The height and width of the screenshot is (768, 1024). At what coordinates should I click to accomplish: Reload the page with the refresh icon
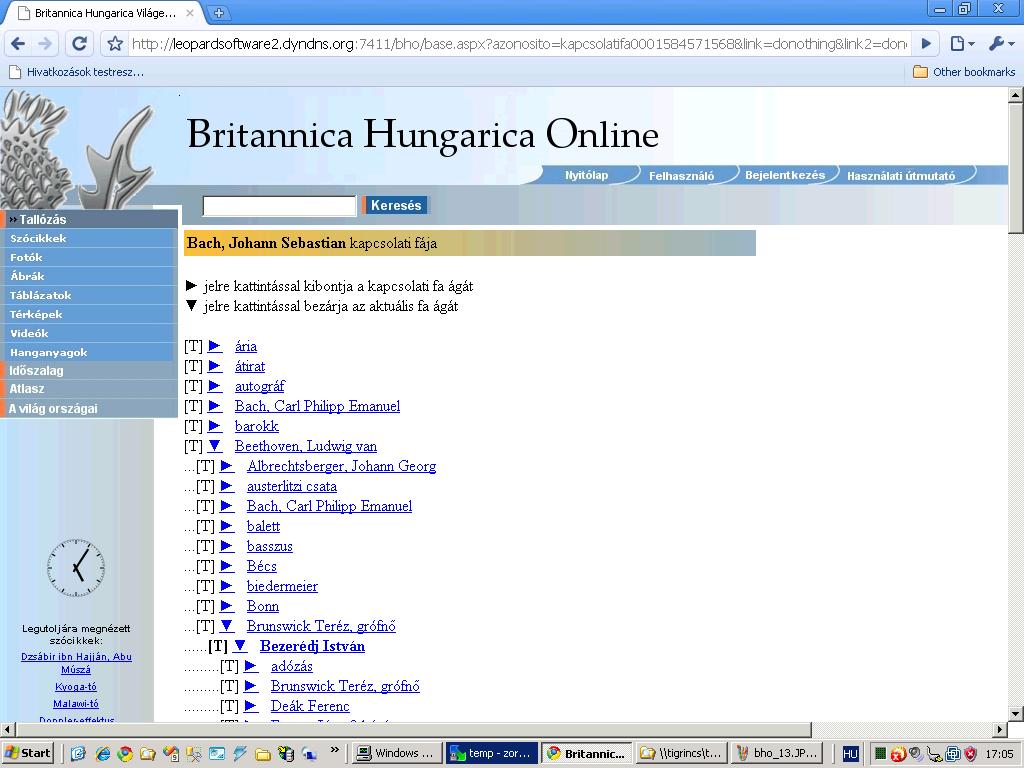pyautogui.click(x=80, y=44)
